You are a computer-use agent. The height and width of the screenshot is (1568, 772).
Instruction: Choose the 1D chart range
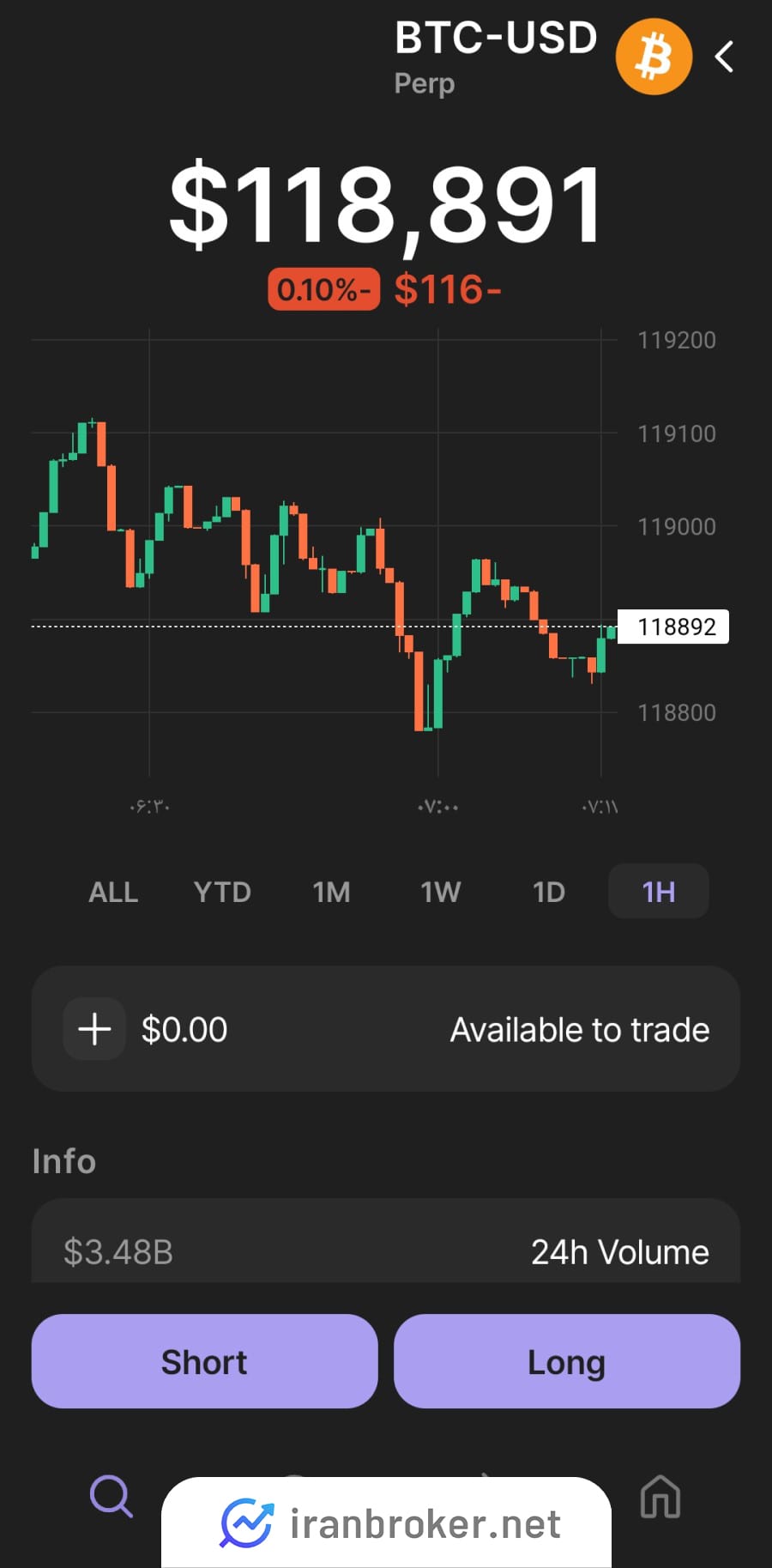(549, 892)
